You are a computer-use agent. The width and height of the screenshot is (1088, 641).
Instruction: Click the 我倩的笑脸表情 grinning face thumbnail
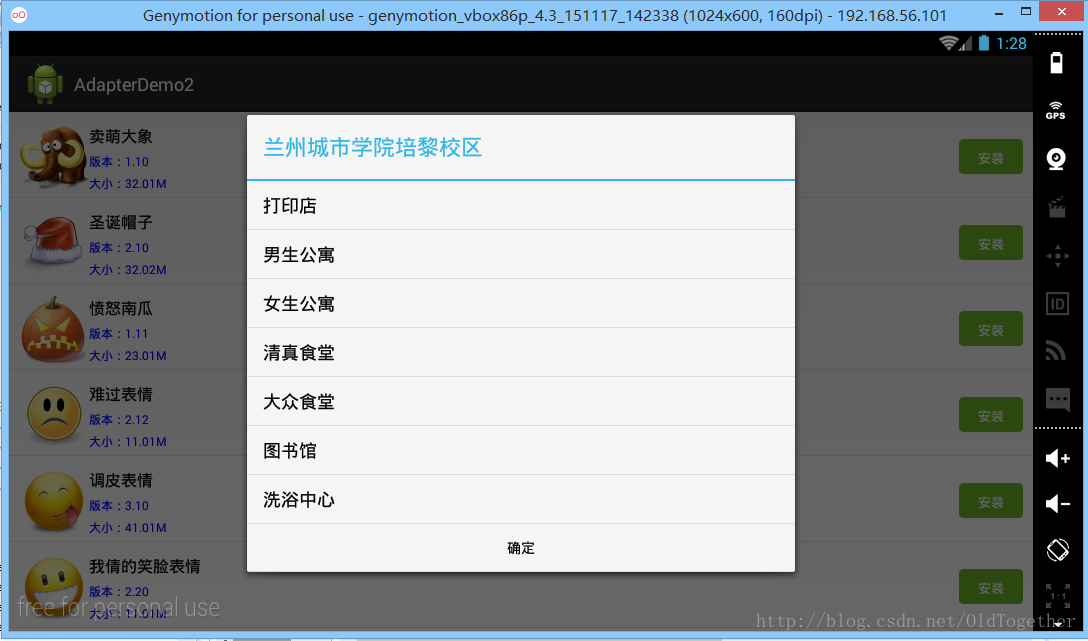click(54, 587)
